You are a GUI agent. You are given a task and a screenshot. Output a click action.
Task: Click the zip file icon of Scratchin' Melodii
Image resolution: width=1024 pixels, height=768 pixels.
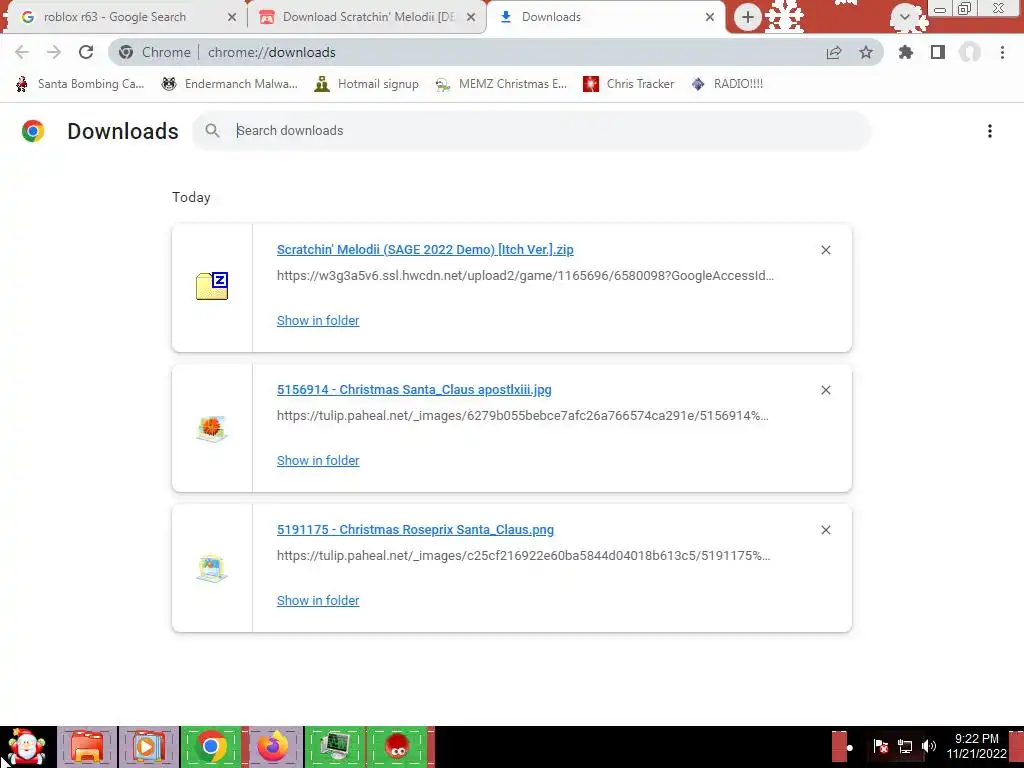click(x=212, y=286)
